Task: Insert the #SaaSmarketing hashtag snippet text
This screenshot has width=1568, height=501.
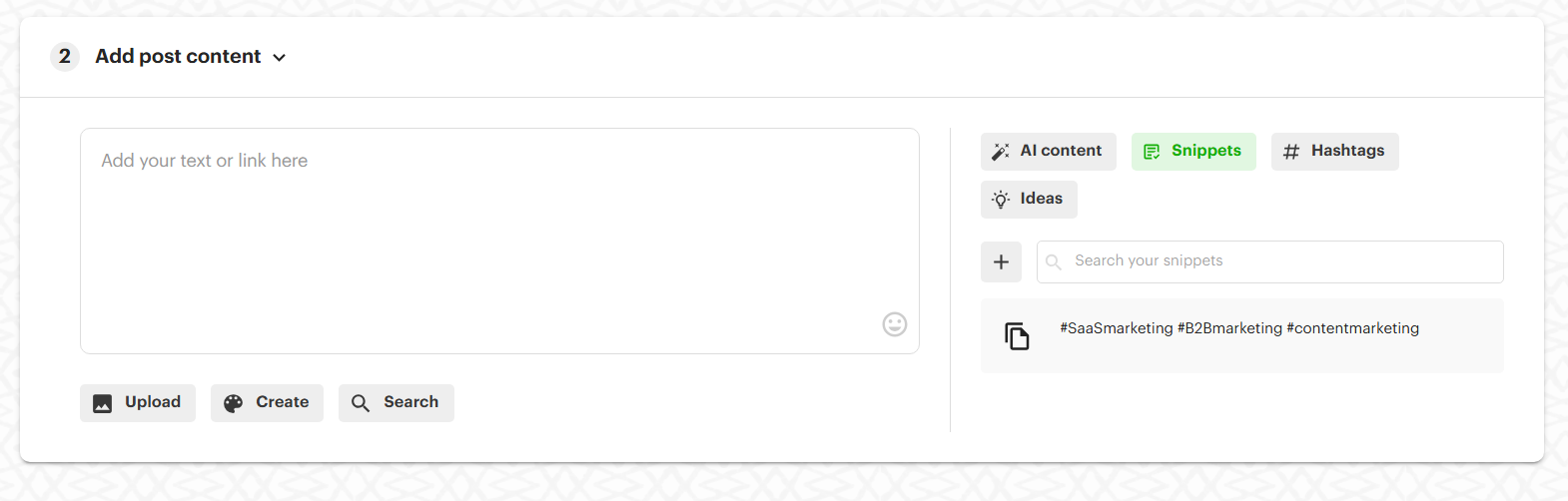Action: 1238,328
